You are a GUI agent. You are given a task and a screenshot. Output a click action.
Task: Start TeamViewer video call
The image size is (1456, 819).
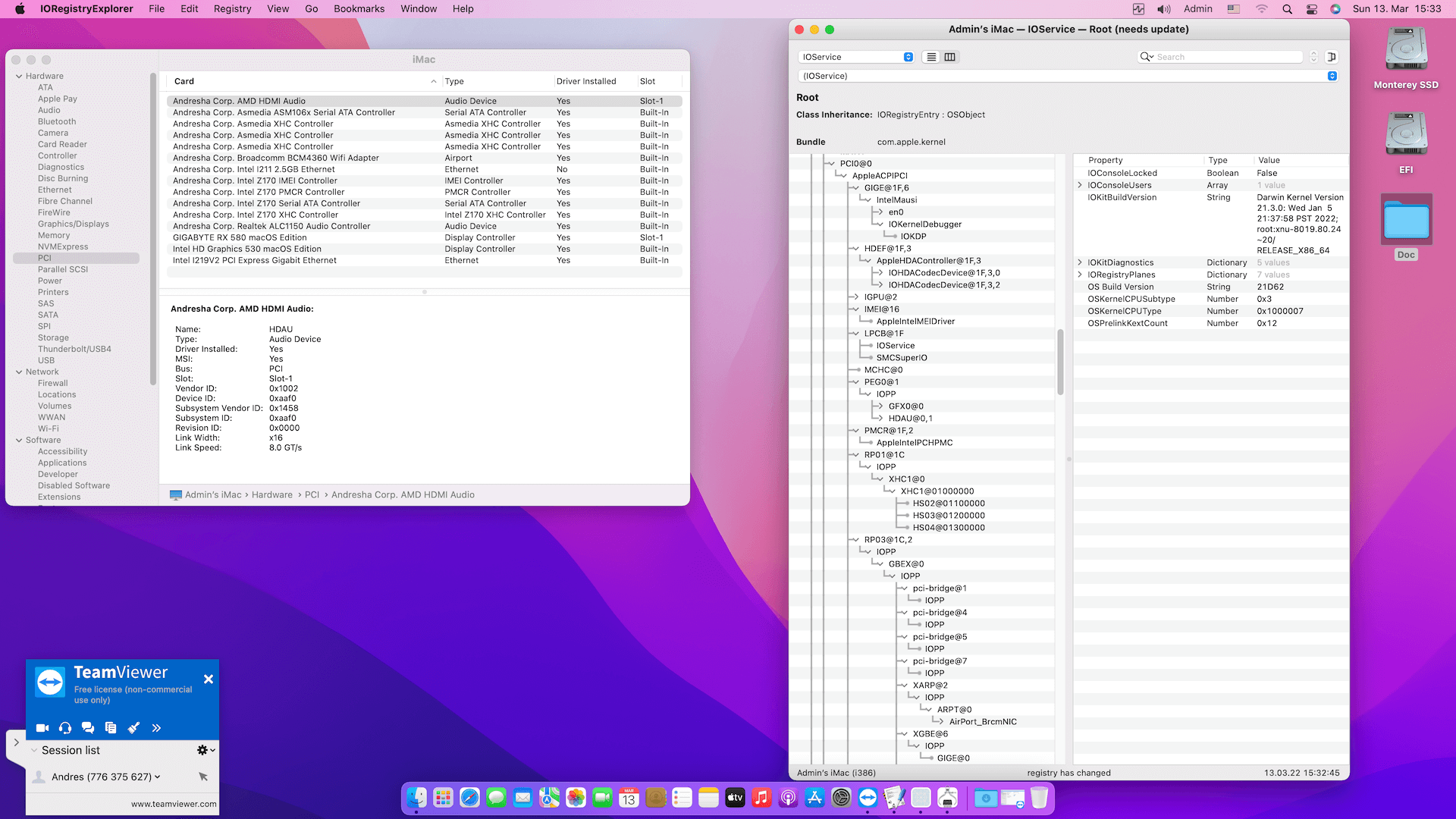[42, 728]
